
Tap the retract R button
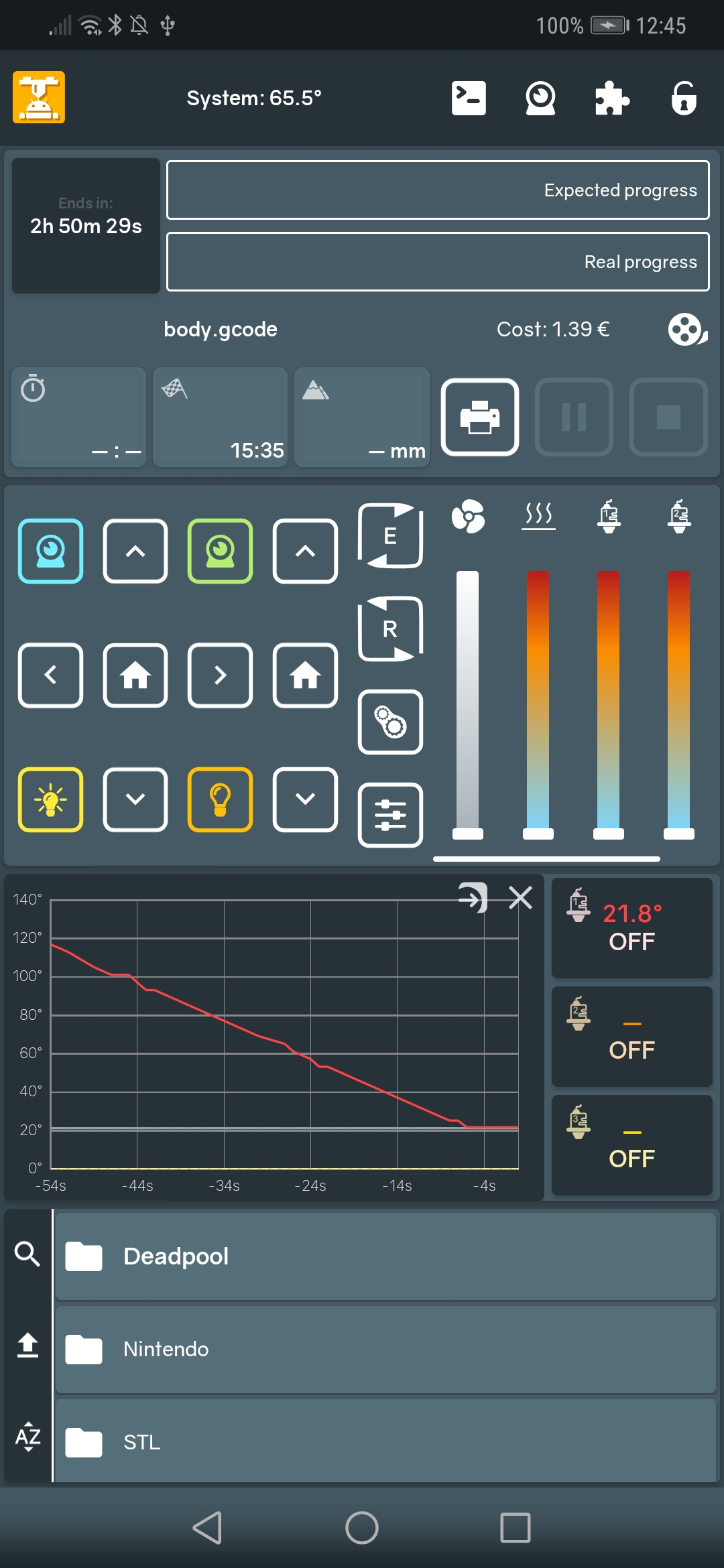pos(390,629)
